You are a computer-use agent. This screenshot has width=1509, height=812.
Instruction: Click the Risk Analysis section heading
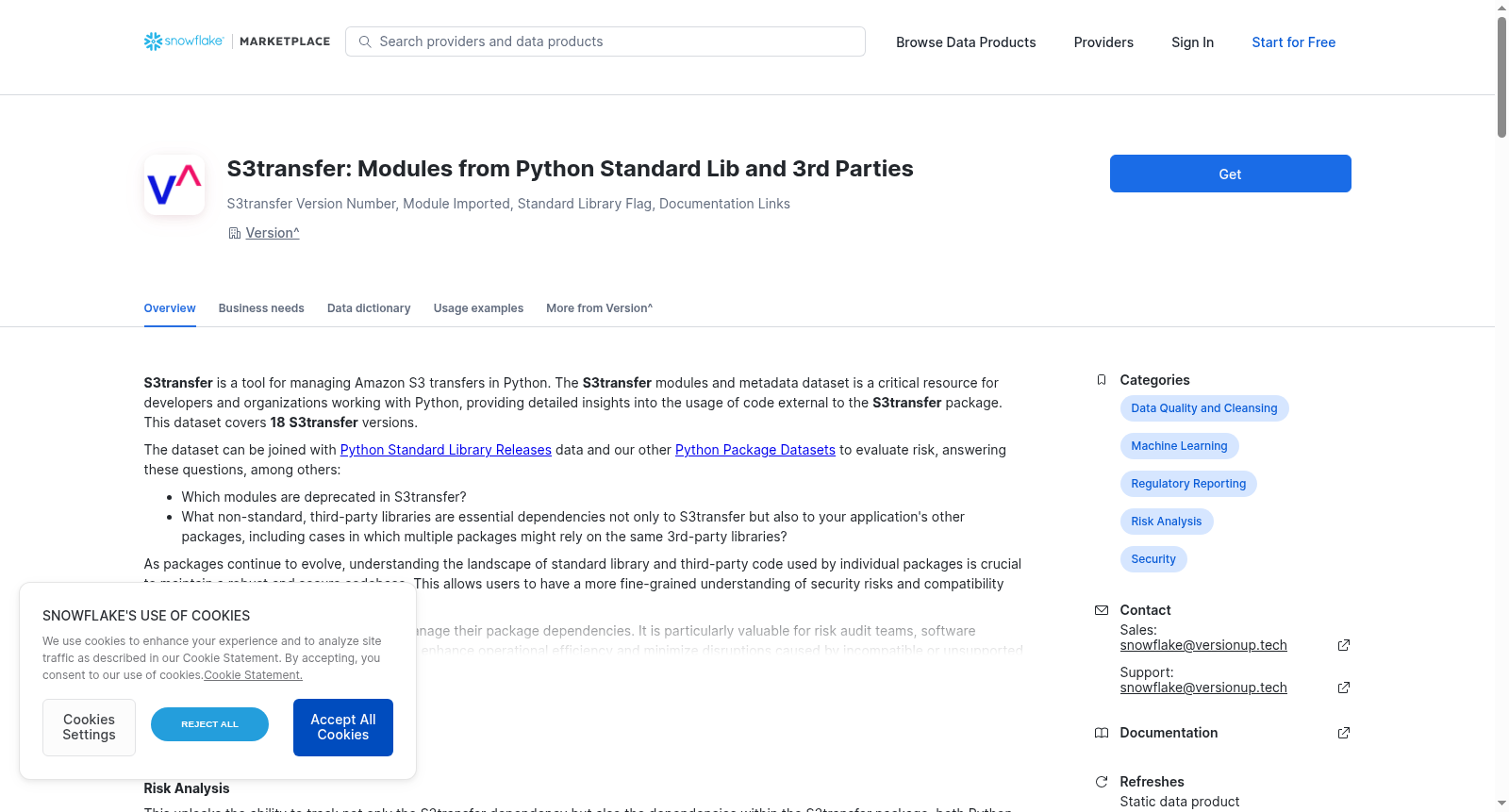click(x=187, y=788)
